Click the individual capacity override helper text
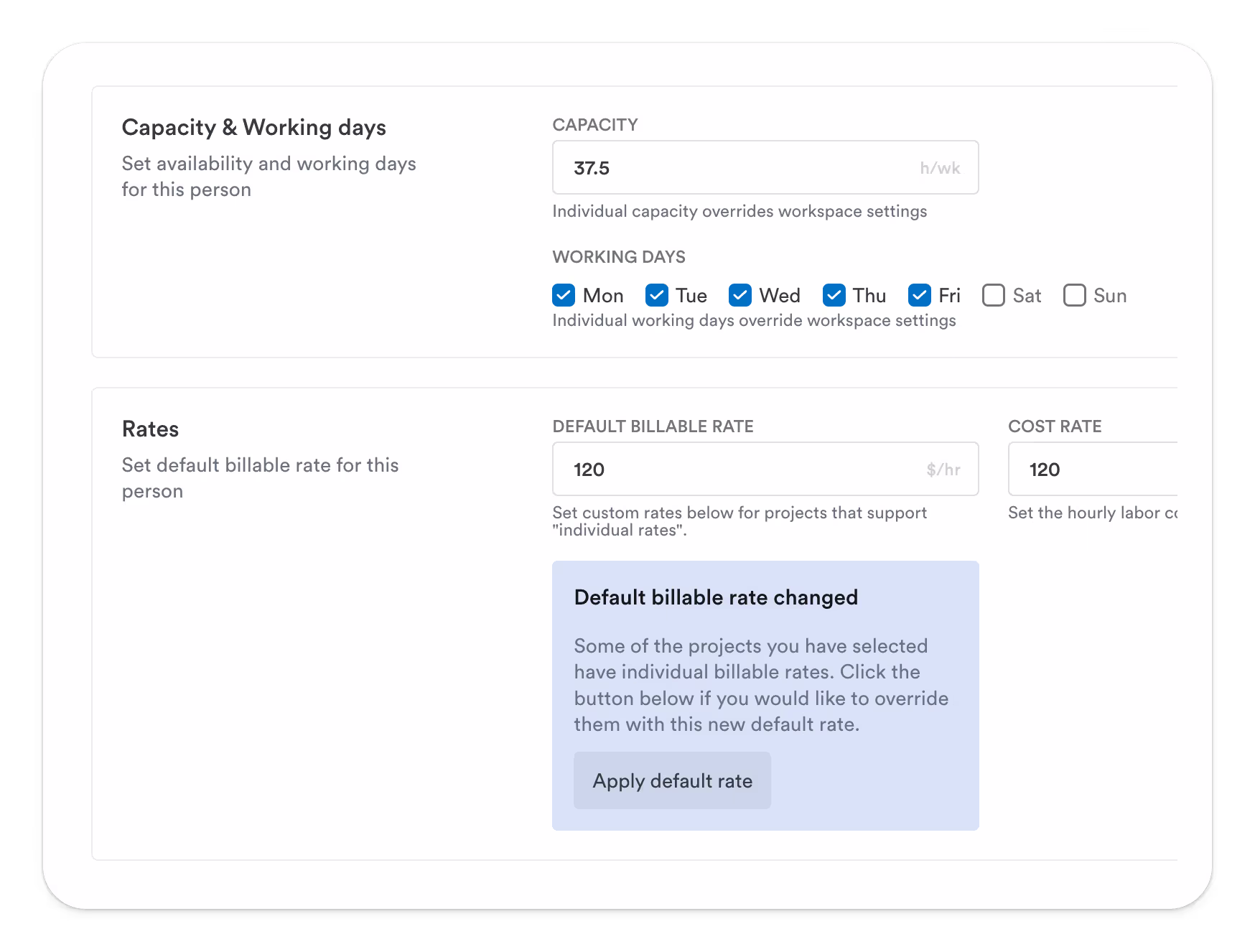Image resolution: width=1255 pixels, height=952 pixels. click(740, 211)
